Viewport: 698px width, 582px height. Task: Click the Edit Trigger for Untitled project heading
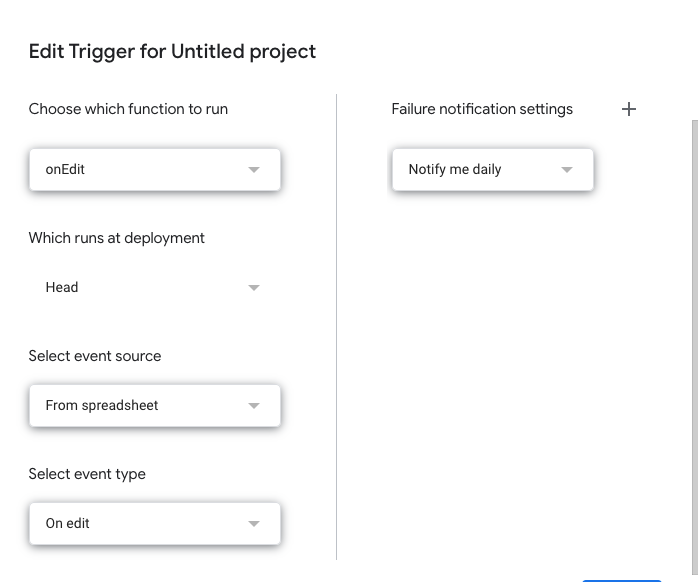172,52
